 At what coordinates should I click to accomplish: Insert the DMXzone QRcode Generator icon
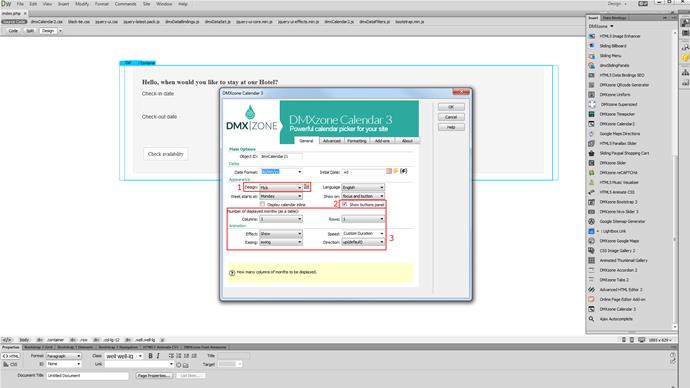tap(591, 85)
